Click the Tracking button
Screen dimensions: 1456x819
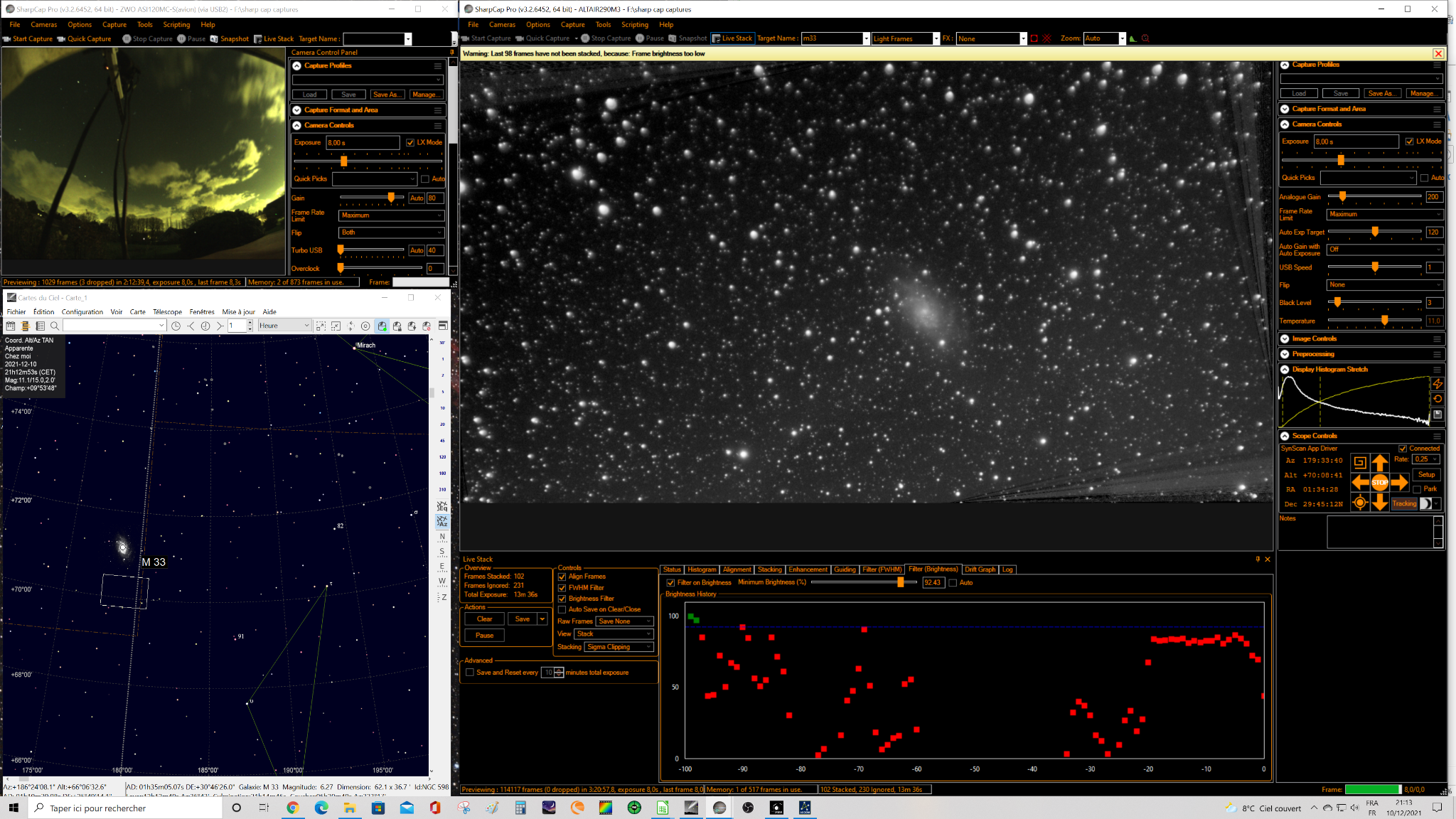(1404, 503)
